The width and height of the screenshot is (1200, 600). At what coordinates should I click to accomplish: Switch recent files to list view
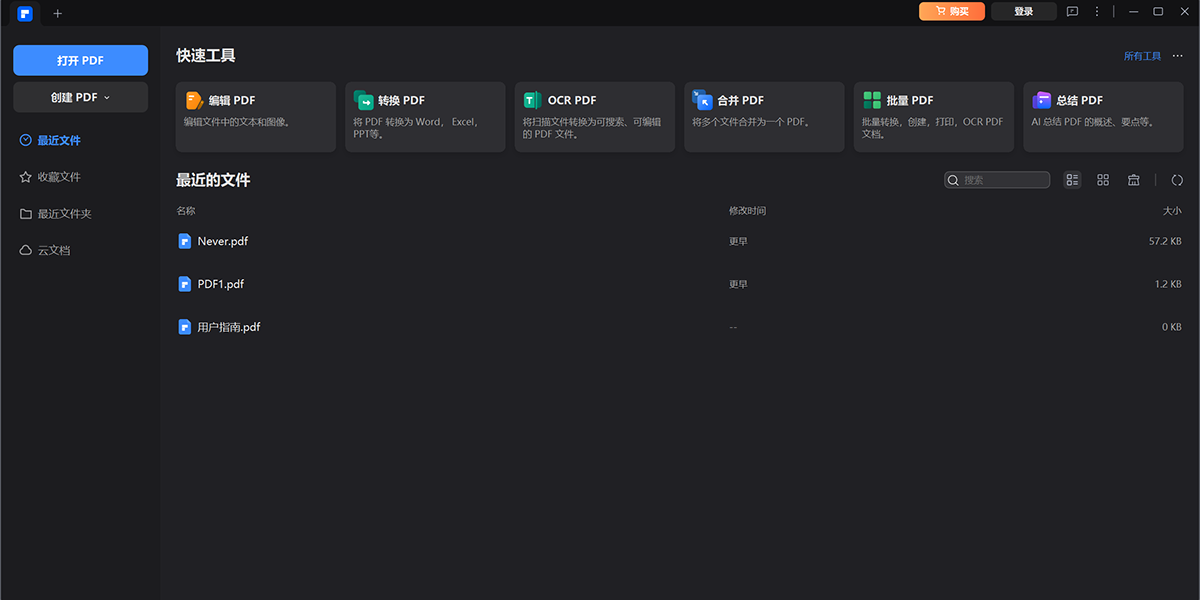(x=1072, y=180)
